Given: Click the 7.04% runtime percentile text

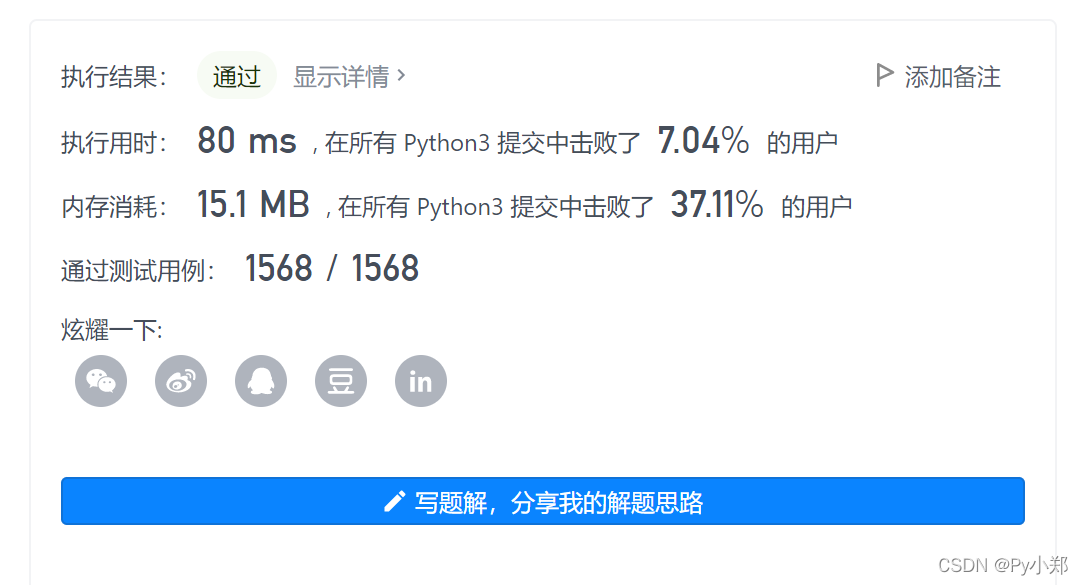Looking at the screenshot, I should pos(704,140).
